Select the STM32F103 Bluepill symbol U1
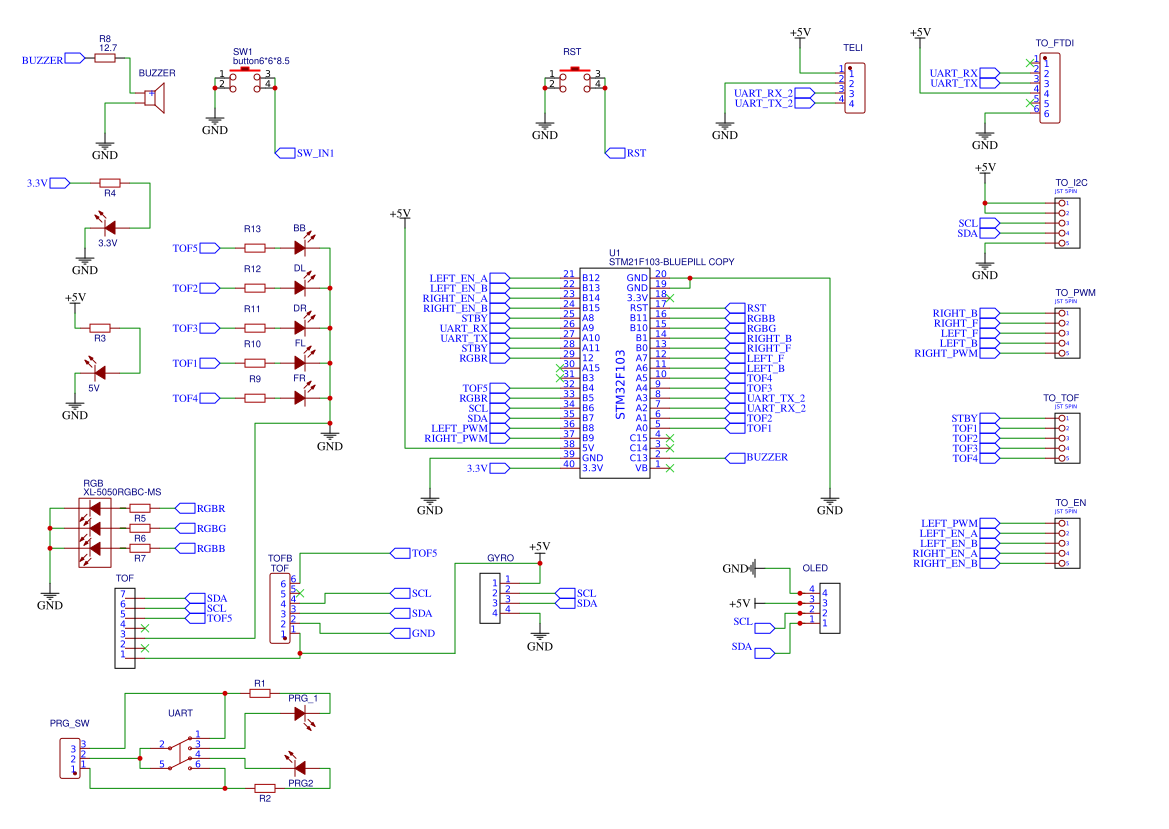Viewport: 1169px width, 829px height. pos(615,370)
